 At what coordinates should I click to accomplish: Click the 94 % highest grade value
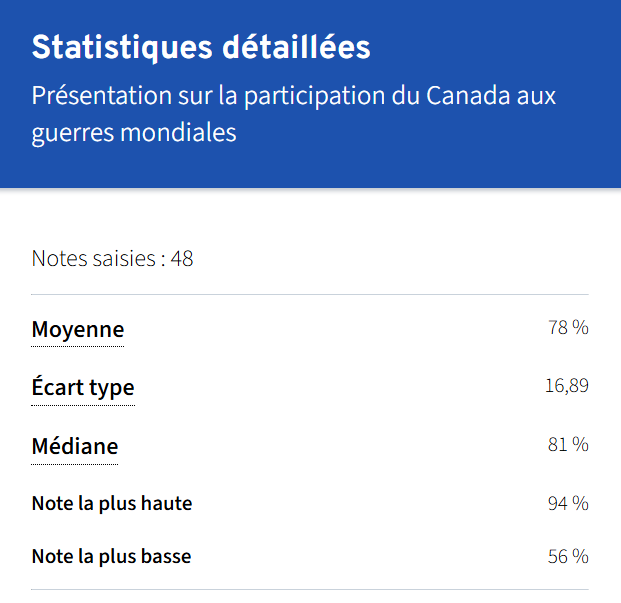568,503
